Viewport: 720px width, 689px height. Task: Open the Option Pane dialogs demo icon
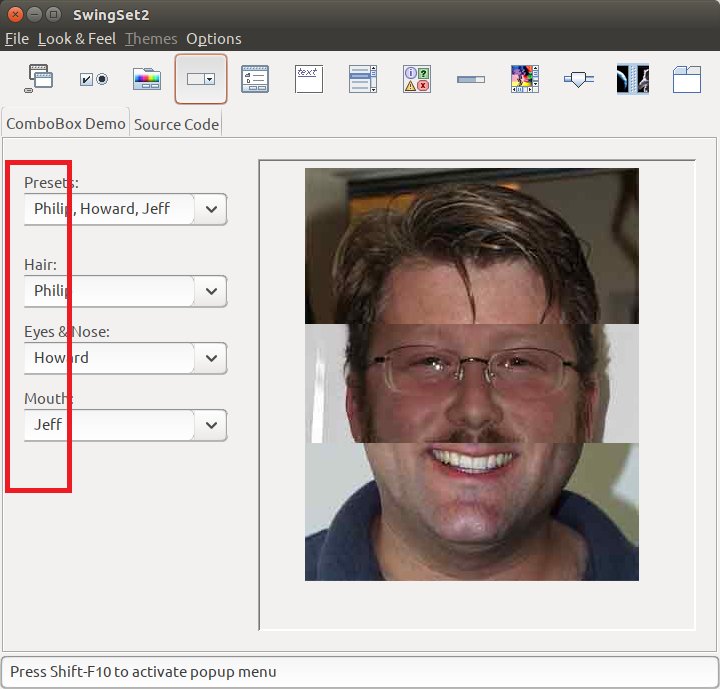coord(417,79)
